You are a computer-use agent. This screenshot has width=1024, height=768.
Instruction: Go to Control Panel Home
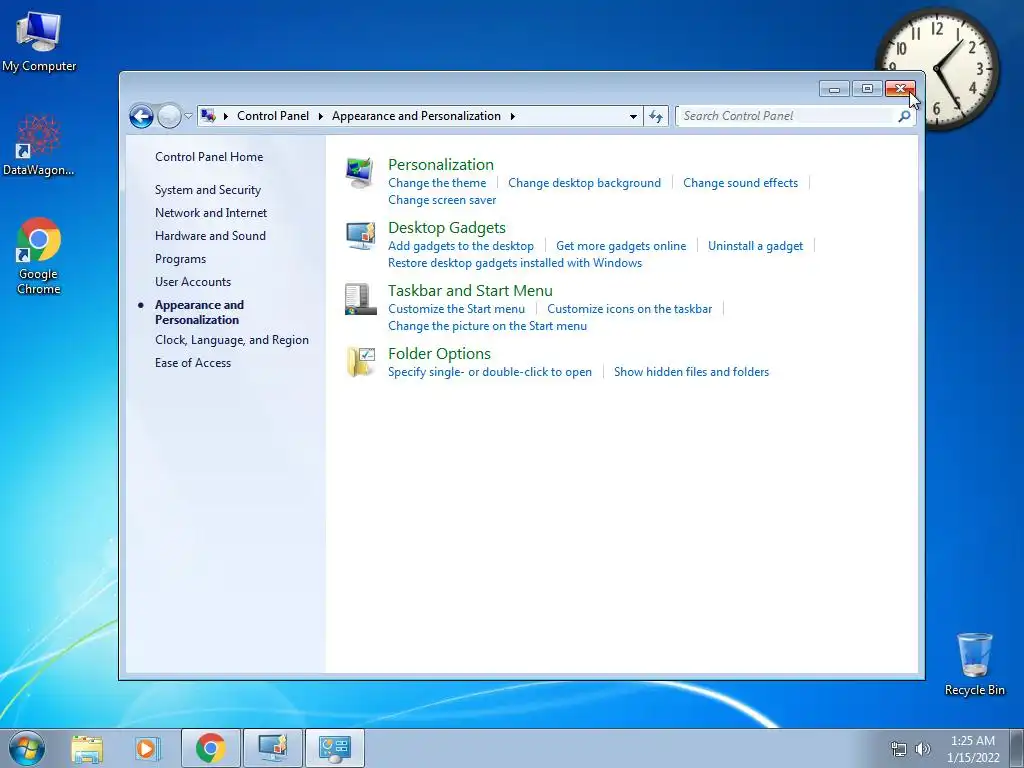209,157
